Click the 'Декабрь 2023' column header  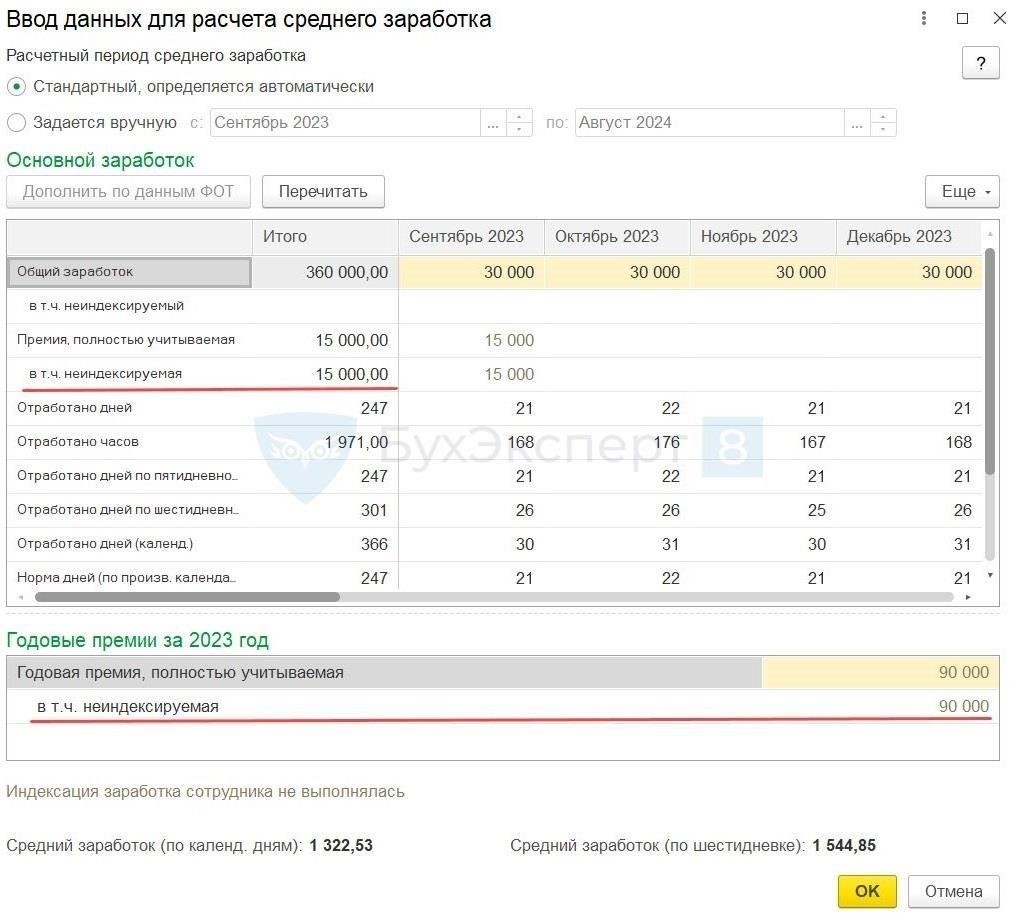909,237
